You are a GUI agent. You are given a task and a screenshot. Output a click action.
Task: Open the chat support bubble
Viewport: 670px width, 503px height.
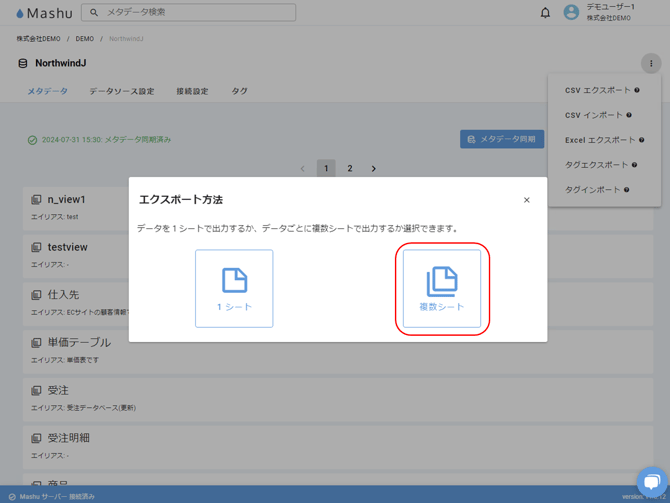point(651,481)
